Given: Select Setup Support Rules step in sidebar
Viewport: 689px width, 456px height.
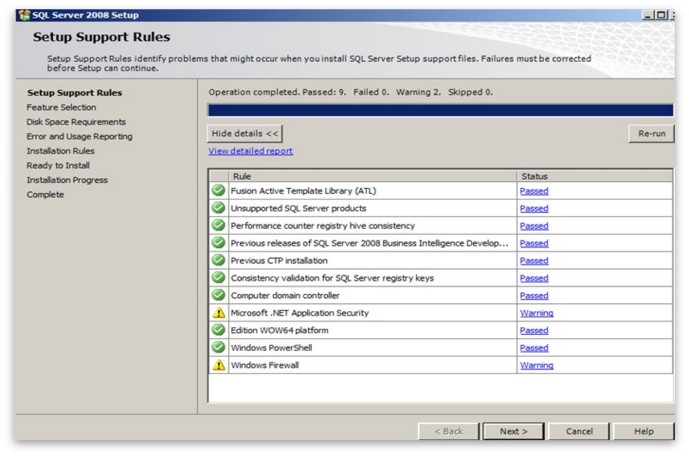Looking at the screenshot, I should click(x=75, y=93).
